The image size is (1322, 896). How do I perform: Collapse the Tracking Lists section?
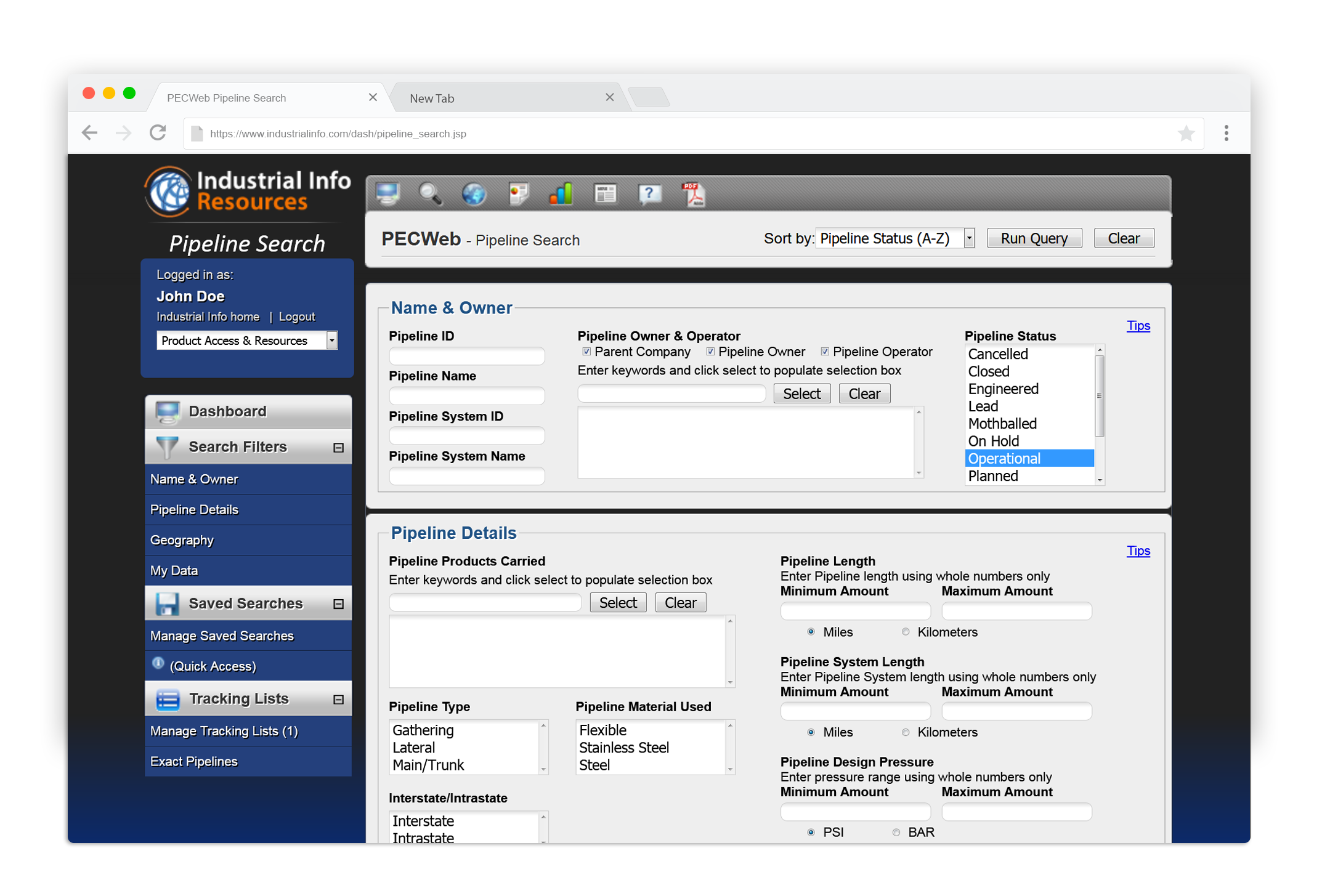[x=338, y=700]
